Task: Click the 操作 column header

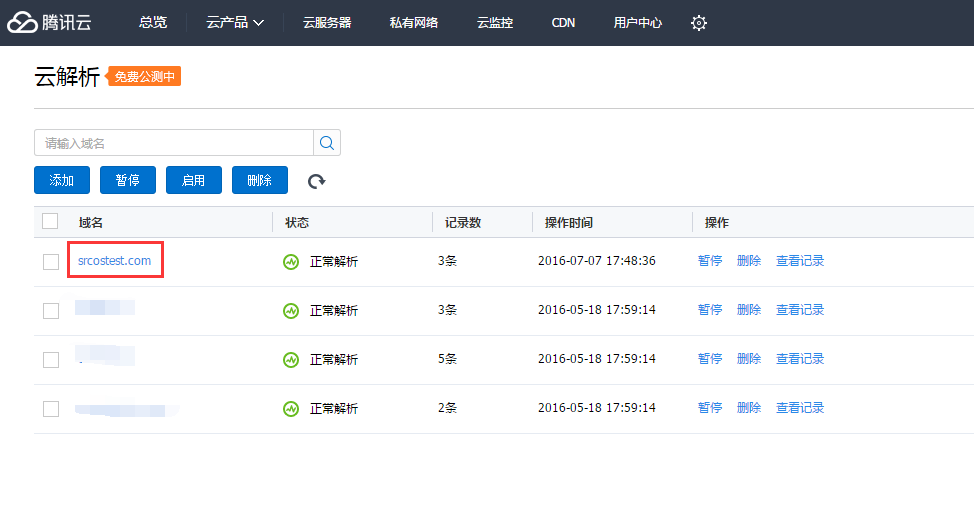Action: [x=717, y=222]
